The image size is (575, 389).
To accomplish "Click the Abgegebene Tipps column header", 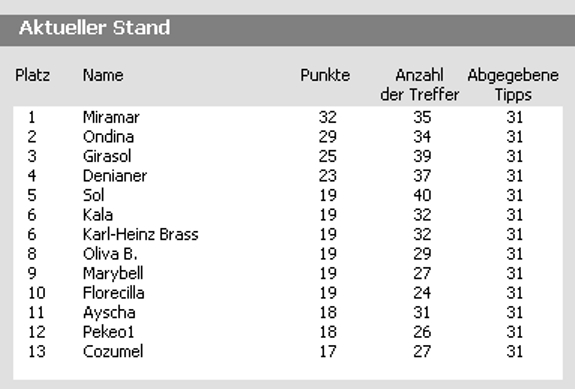I will pos(513,85).
